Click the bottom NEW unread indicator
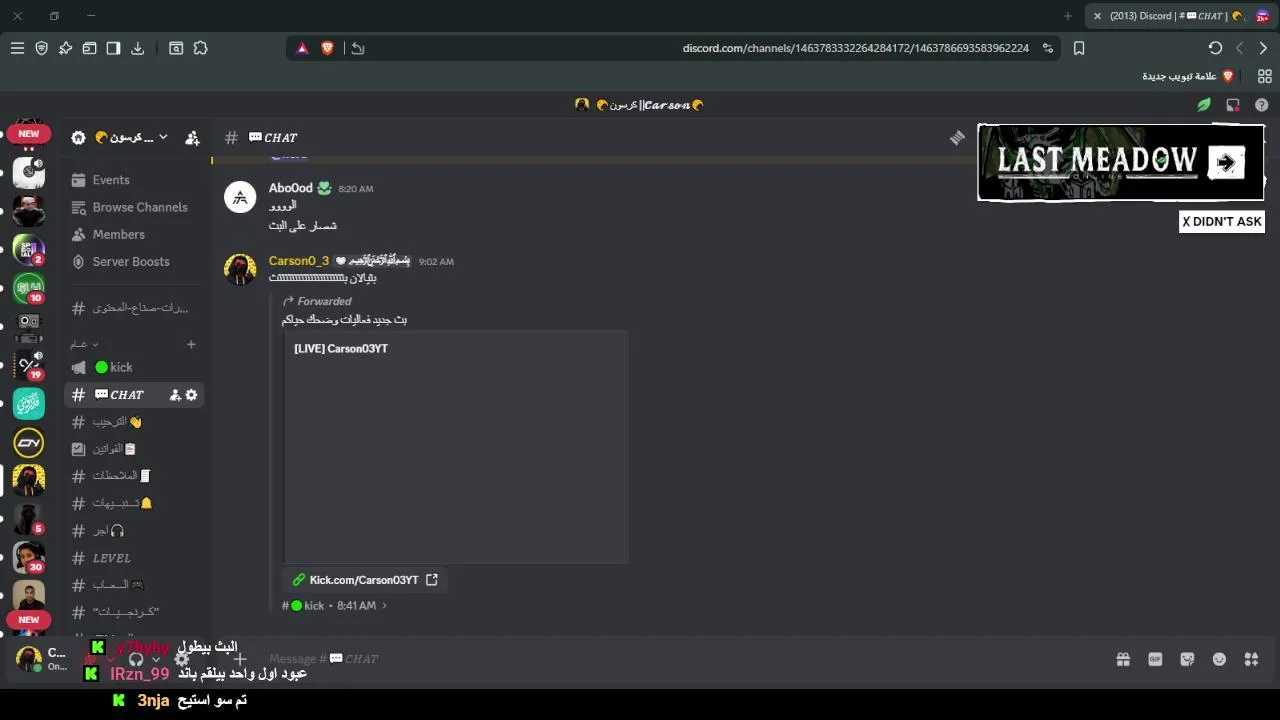1280x720 pixels. [28, 620]
